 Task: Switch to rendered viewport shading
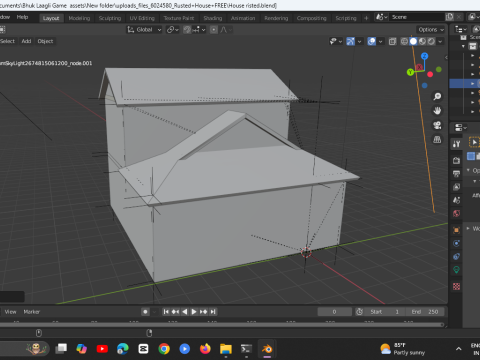tap(431, 41)
